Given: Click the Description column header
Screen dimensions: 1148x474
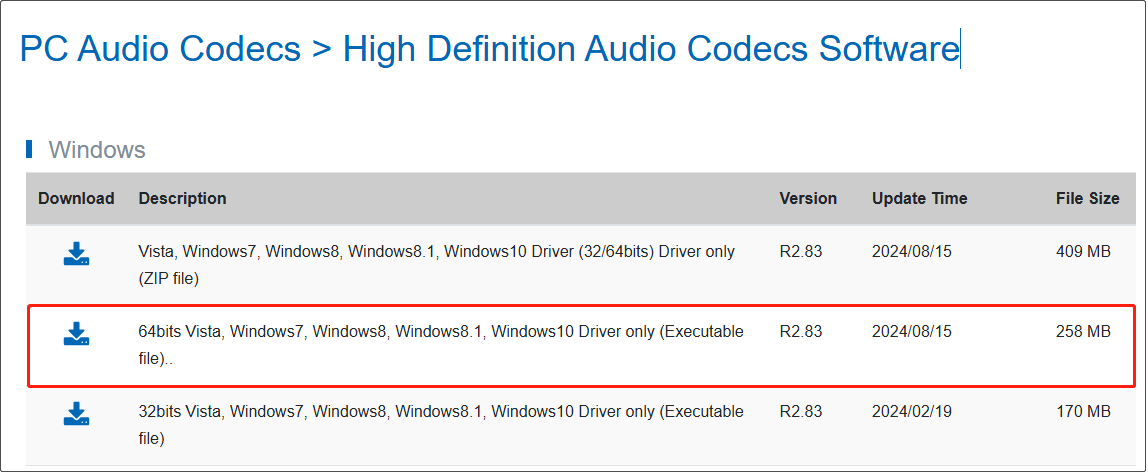Looking at the screenshot, I should point(182,198).
